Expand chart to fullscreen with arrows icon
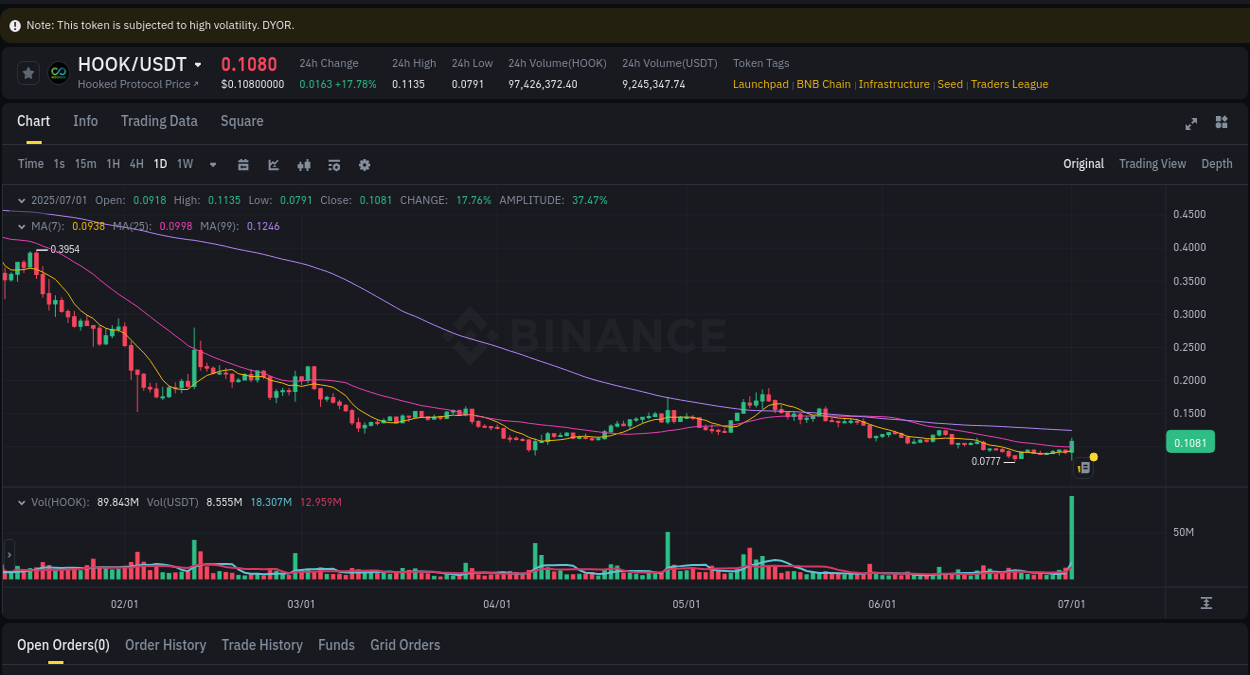Image resolution: width=1250 pixels, height=675 pixels. [x=1191, y=123]
